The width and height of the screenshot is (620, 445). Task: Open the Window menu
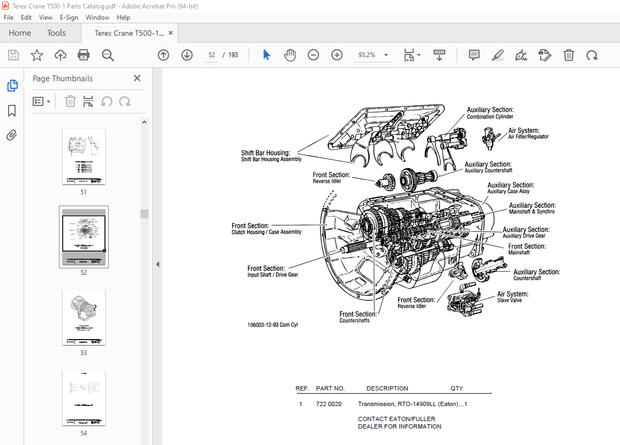point(97,17)
